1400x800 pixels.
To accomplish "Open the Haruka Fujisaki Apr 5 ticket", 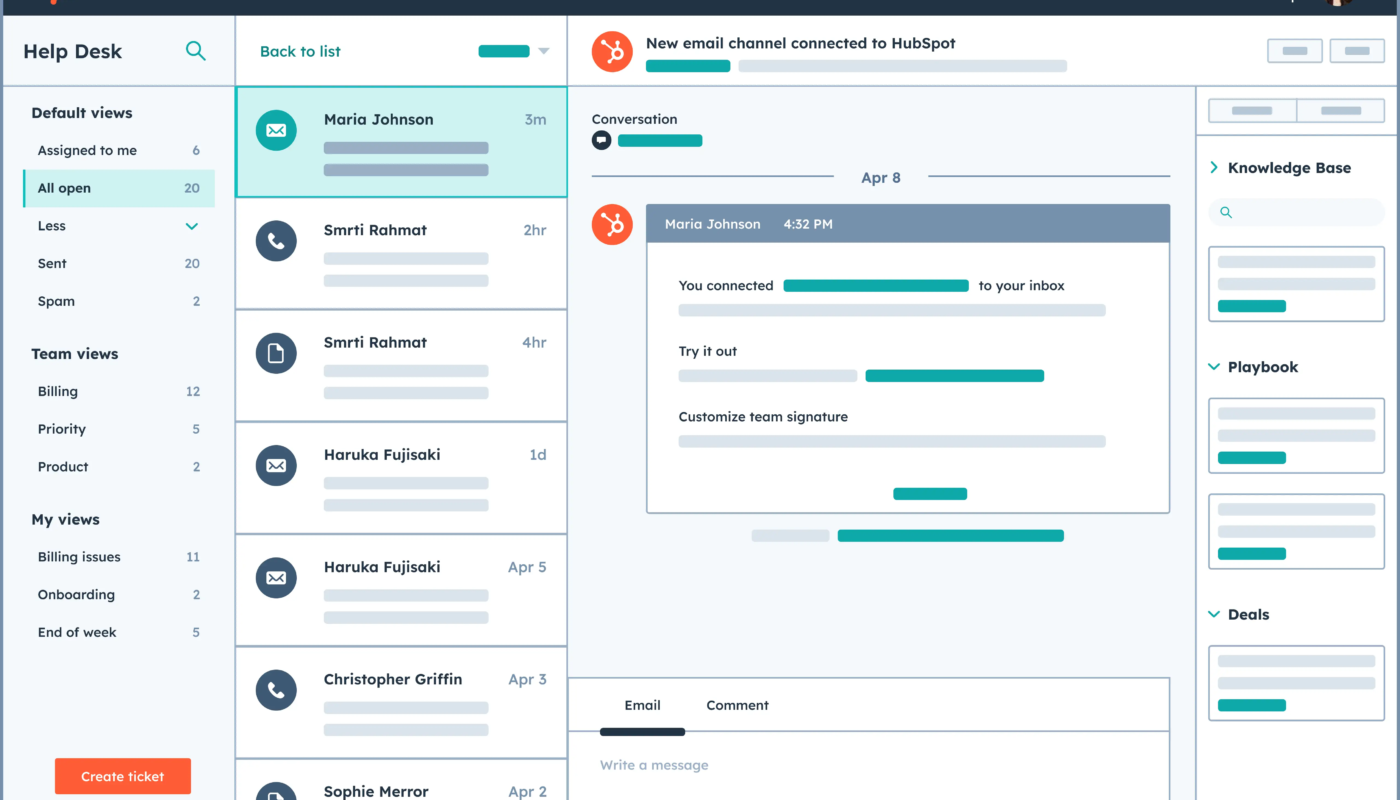I will 401,589.
